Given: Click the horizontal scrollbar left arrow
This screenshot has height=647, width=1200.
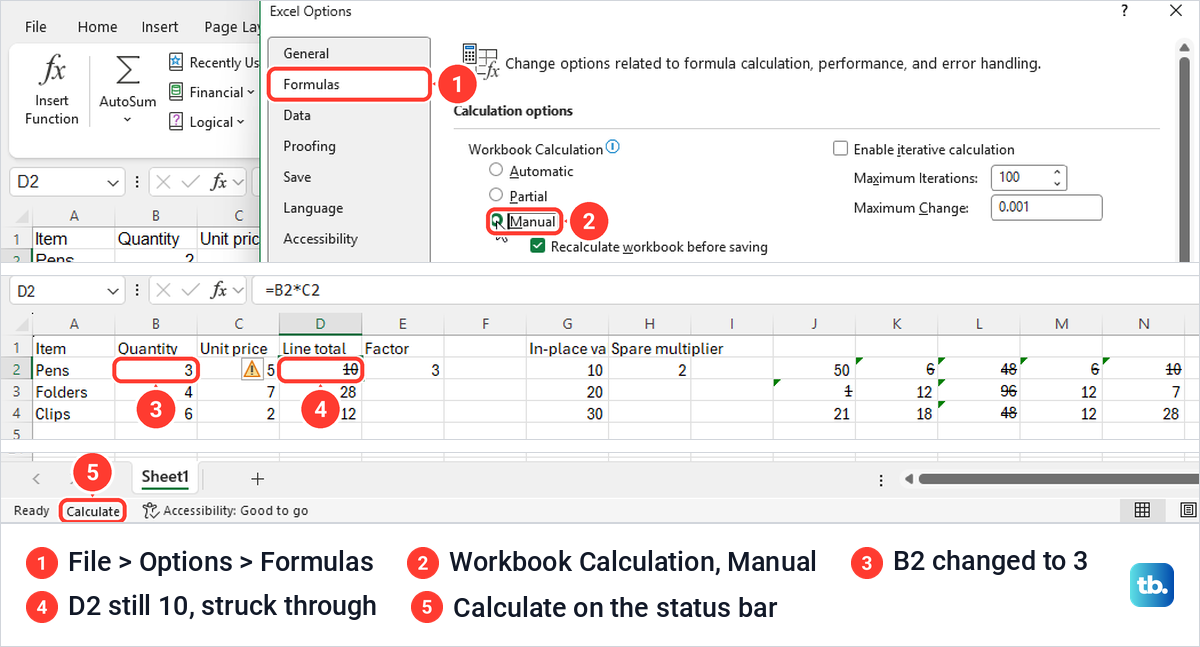Looking at the screenshot, I should click(x=909, y=479).
